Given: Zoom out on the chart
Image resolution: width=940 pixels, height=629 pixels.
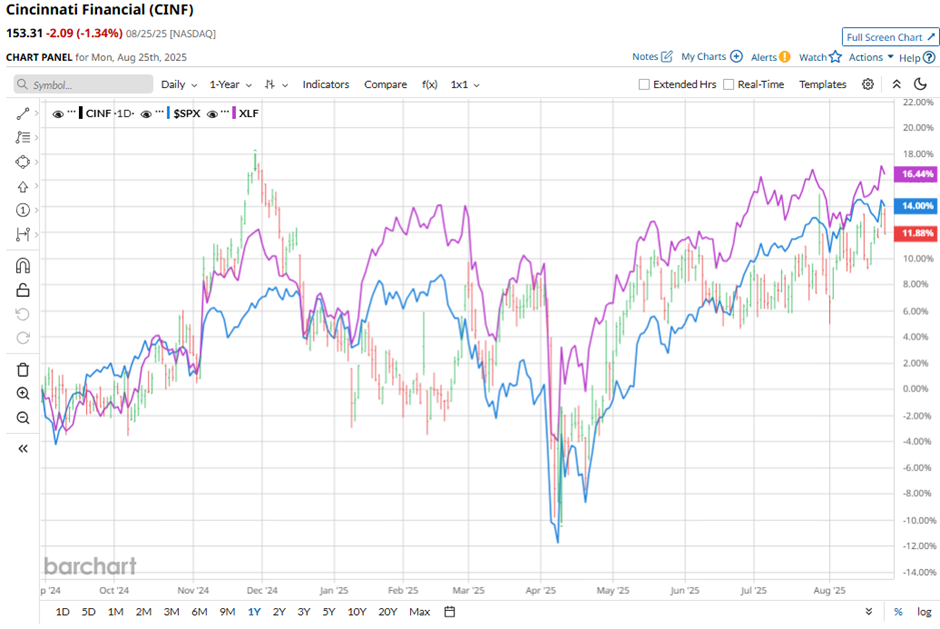Looking at the screenshot, I should pyautogui.click(x=23, y=418).
